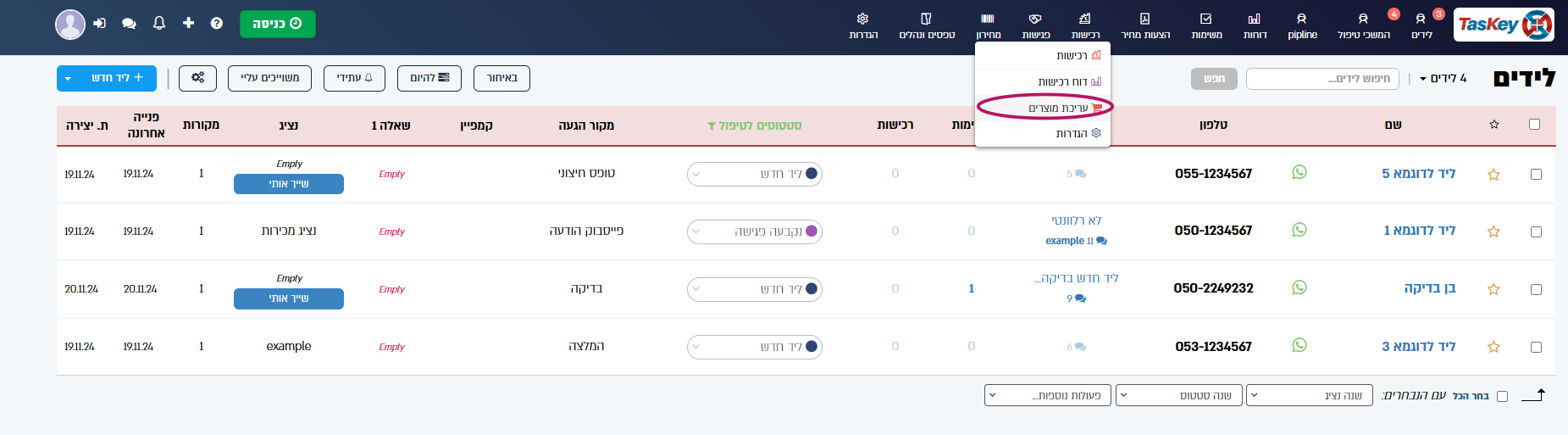Open the 5 comments of ליד לדוגמא 5

click(1076, 174)
